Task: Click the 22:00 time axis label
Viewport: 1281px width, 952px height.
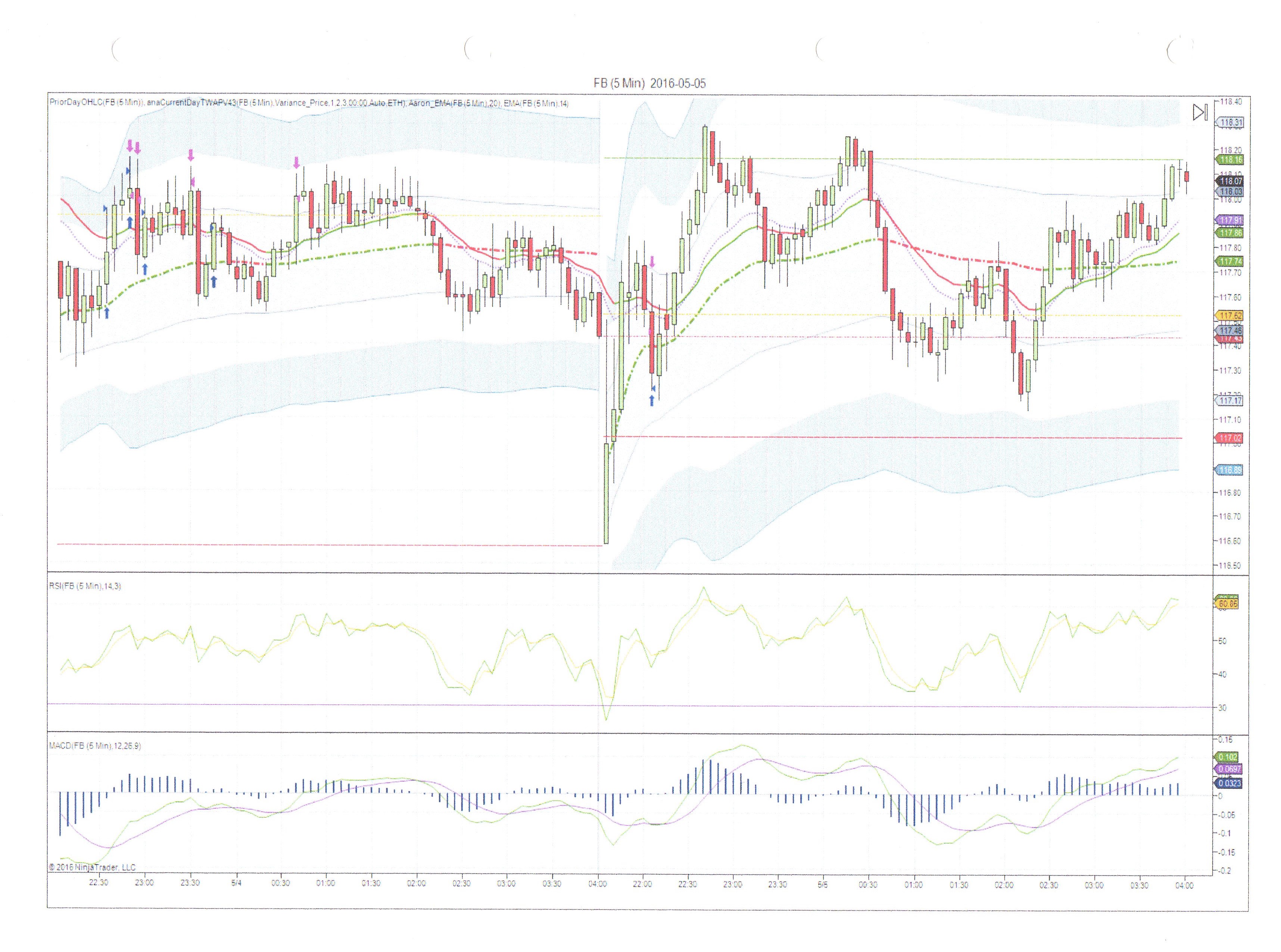Action: point(642,884)
